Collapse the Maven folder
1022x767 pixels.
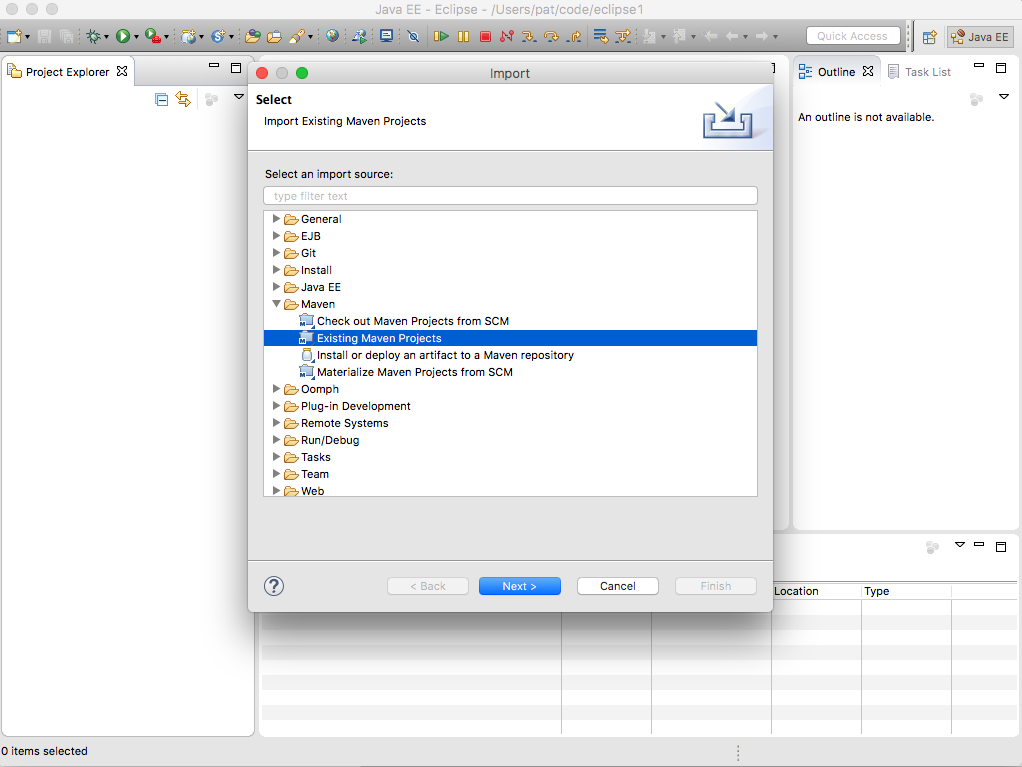coord(277,304)
